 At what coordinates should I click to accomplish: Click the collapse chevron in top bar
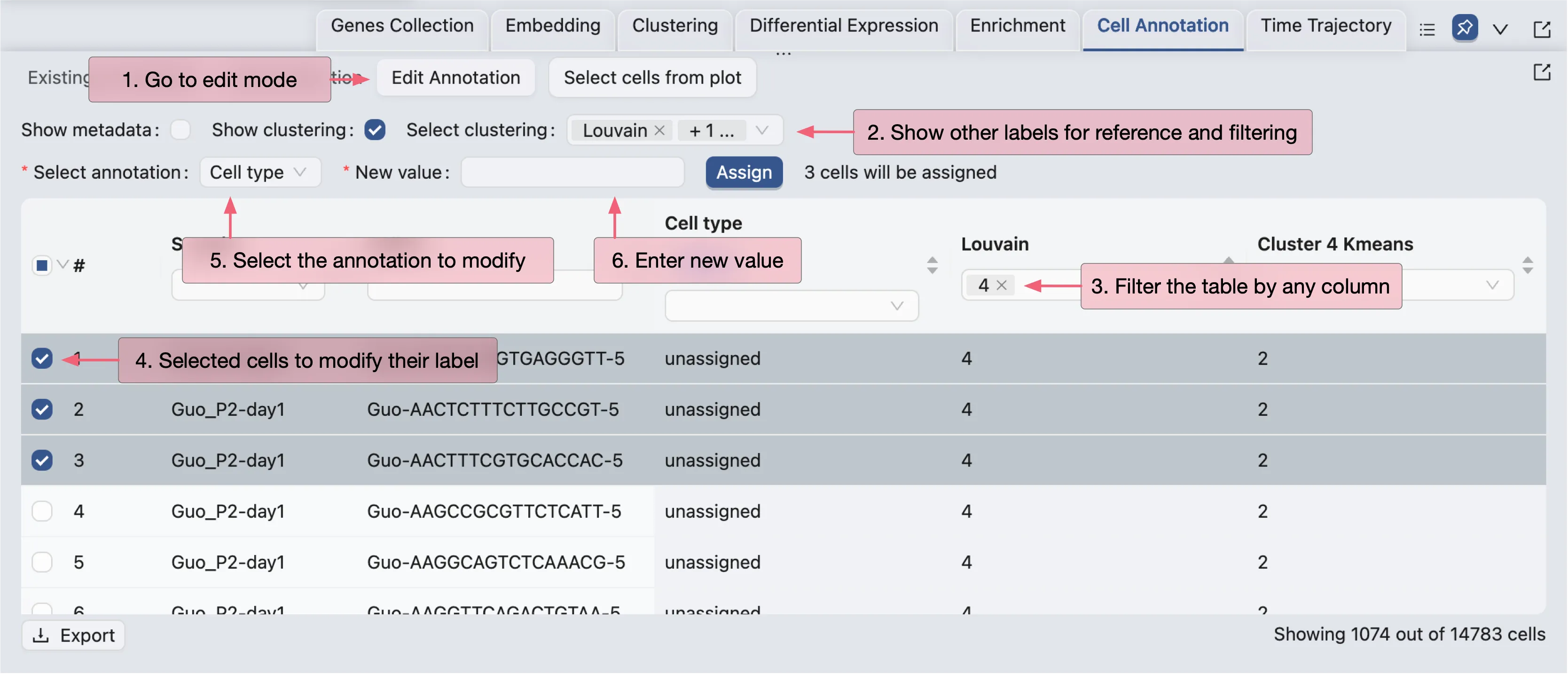1500,29
